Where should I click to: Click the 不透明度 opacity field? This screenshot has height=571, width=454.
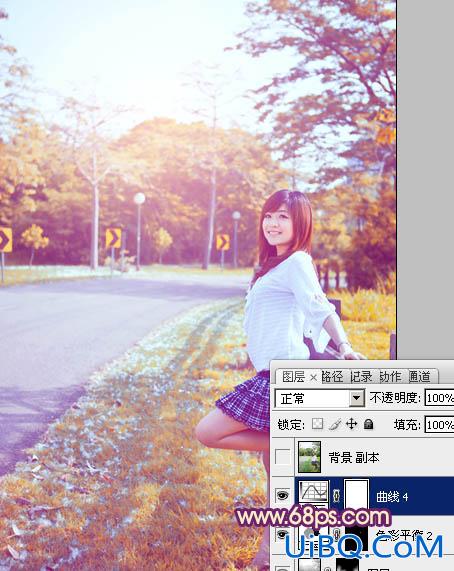439,398
